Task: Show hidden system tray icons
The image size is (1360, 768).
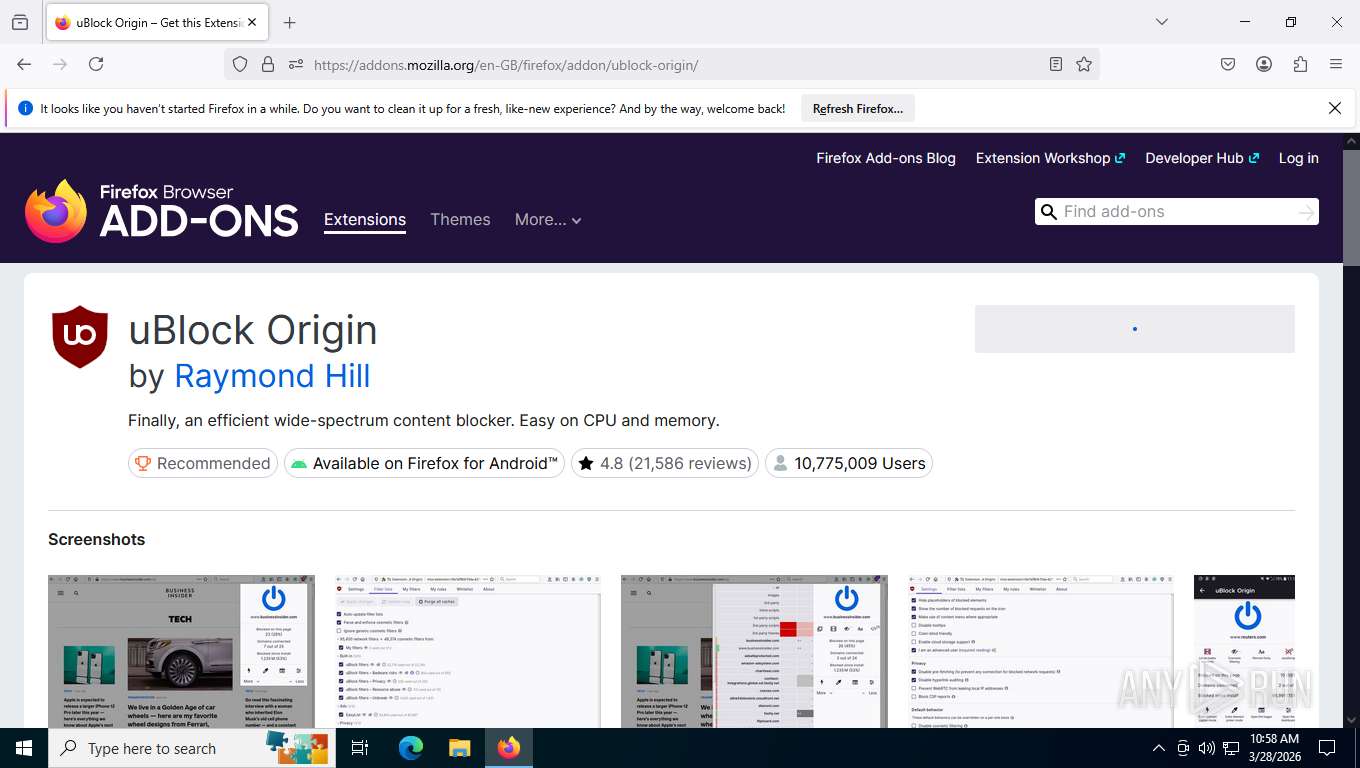Action: tap(1159, 748)
